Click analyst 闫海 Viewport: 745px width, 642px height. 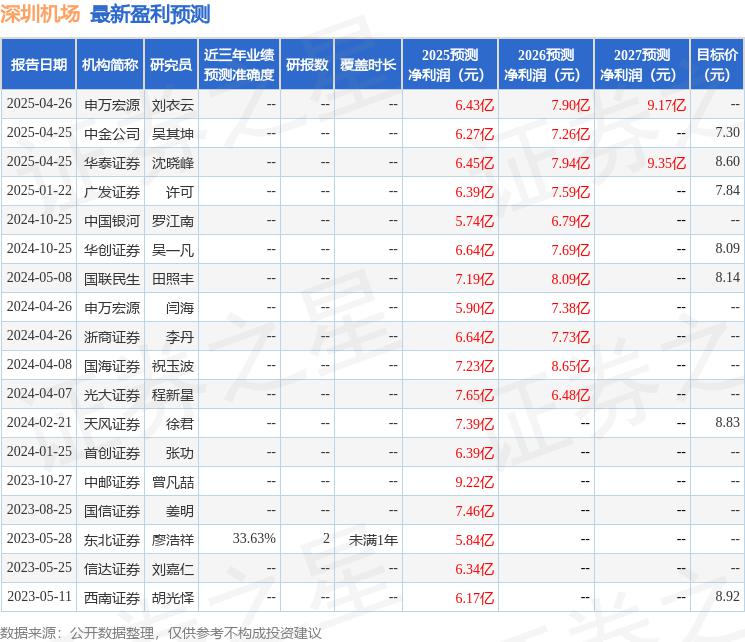180,308
